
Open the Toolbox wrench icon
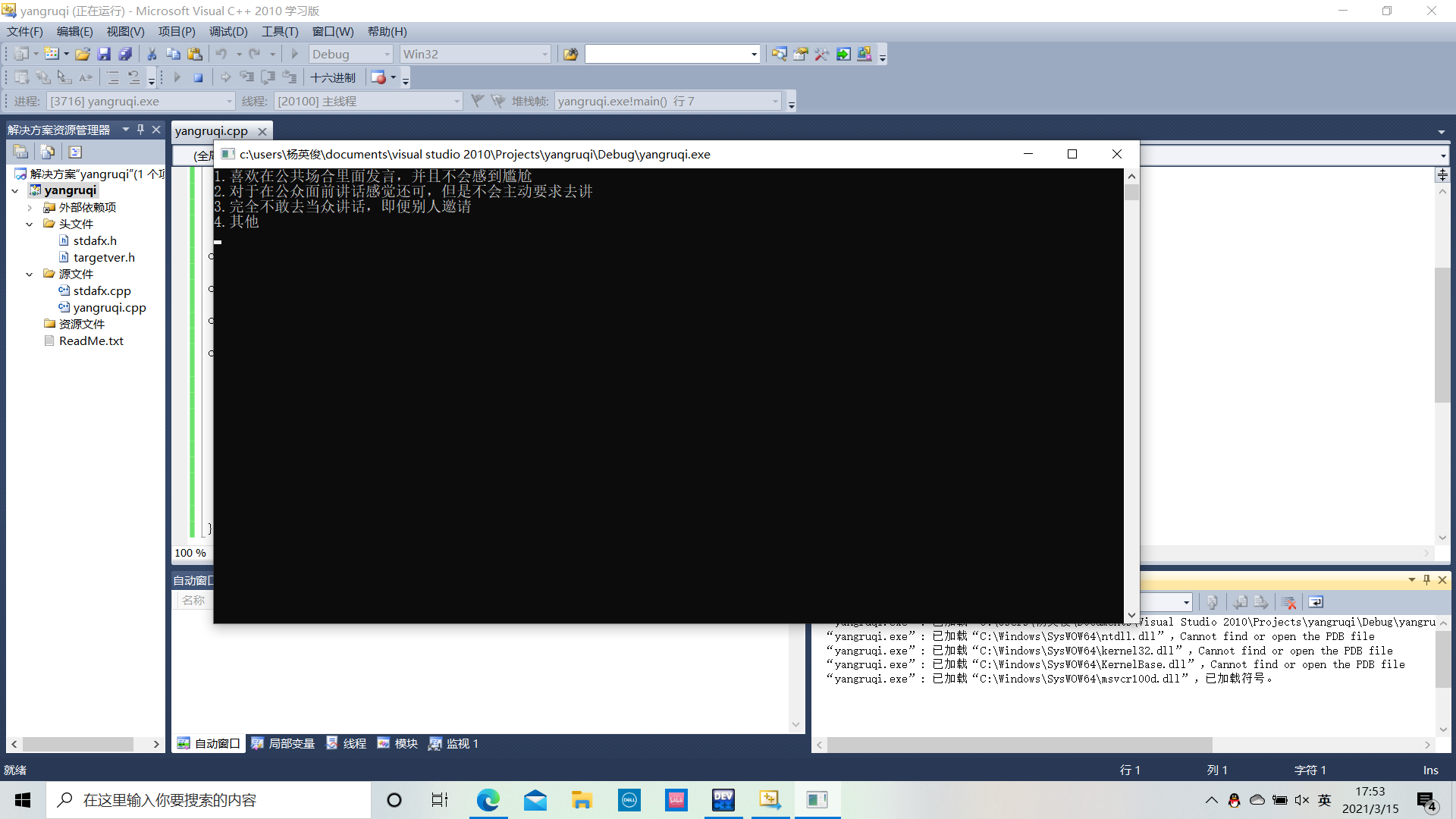pyautogui.click(x=821, y=54)
